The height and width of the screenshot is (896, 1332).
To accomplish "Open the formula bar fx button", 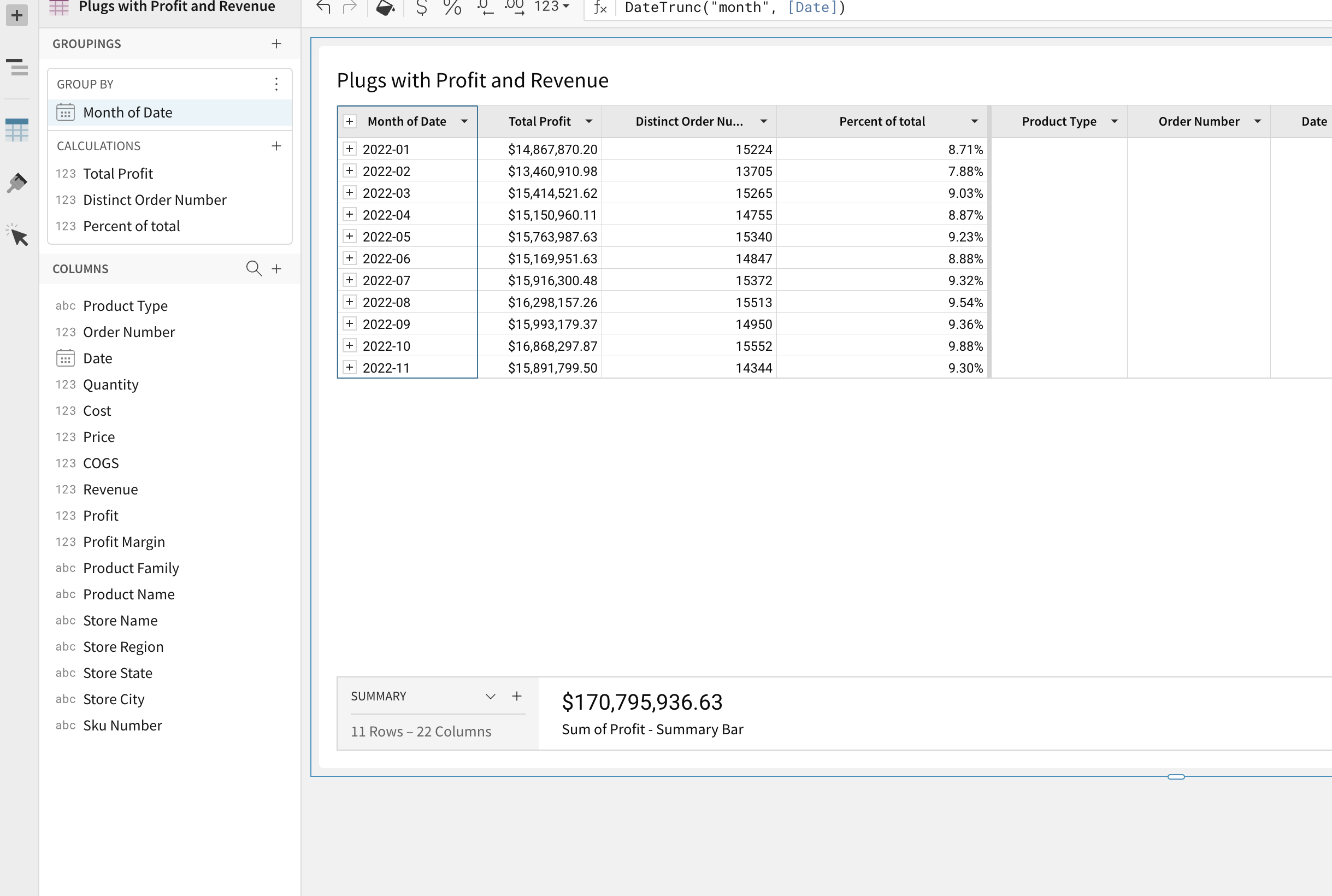I will [x=599, y=8].
